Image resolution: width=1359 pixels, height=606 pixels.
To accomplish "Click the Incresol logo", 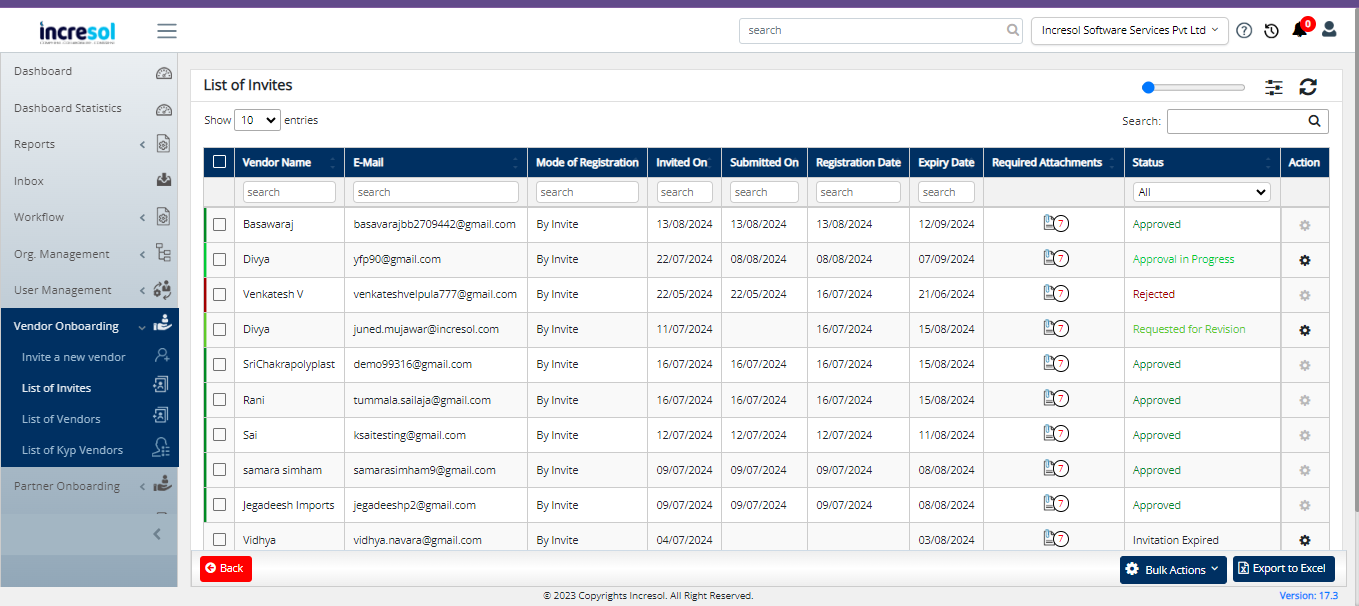I will (77, 32).
